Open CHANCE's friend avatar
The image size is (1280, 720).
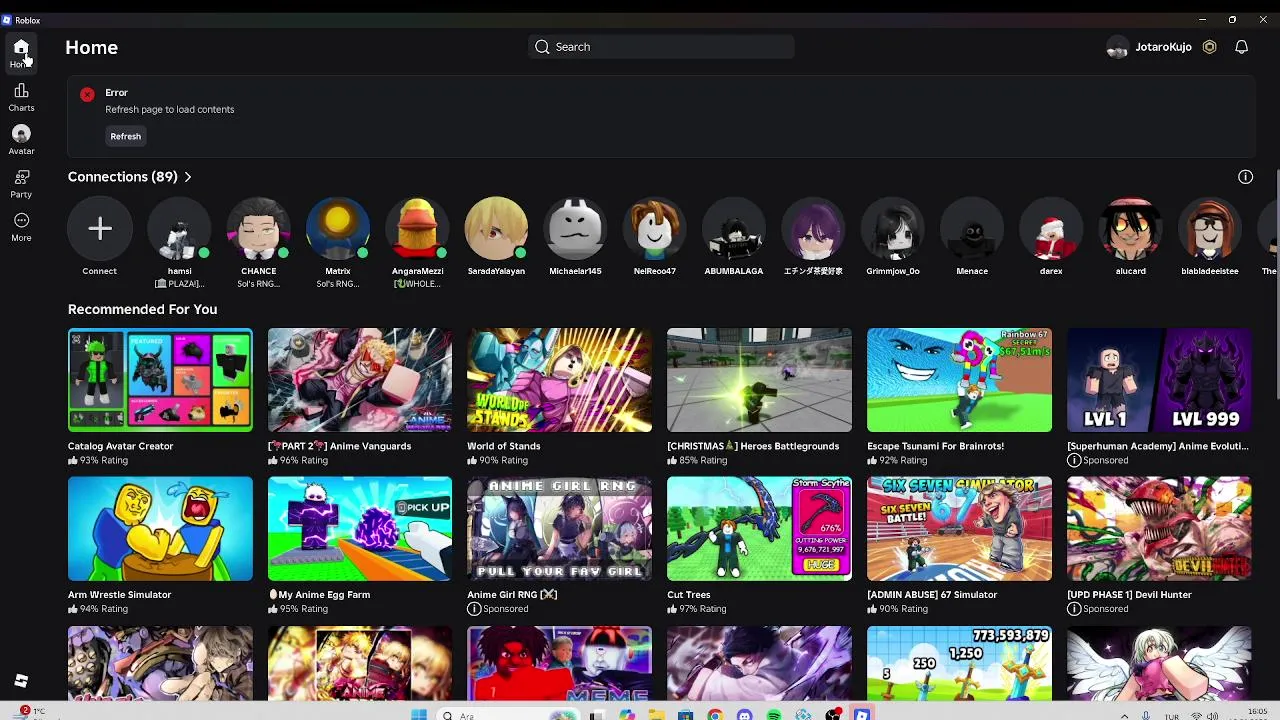tap(258, 229)
